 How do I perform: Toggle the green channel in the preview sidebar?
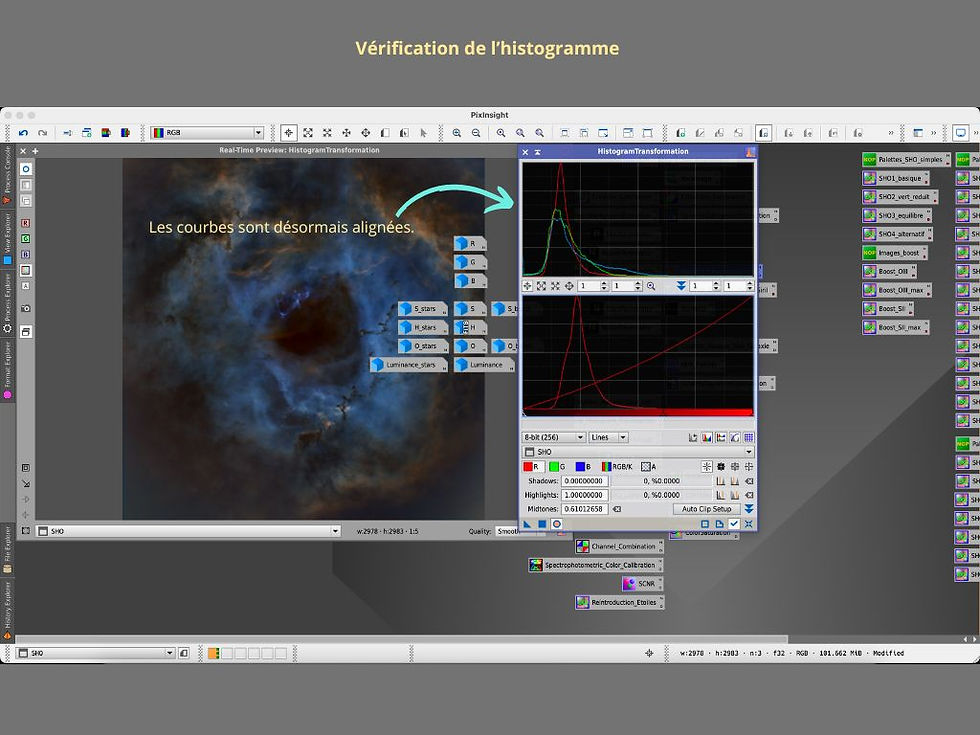[x=26, y=239]
